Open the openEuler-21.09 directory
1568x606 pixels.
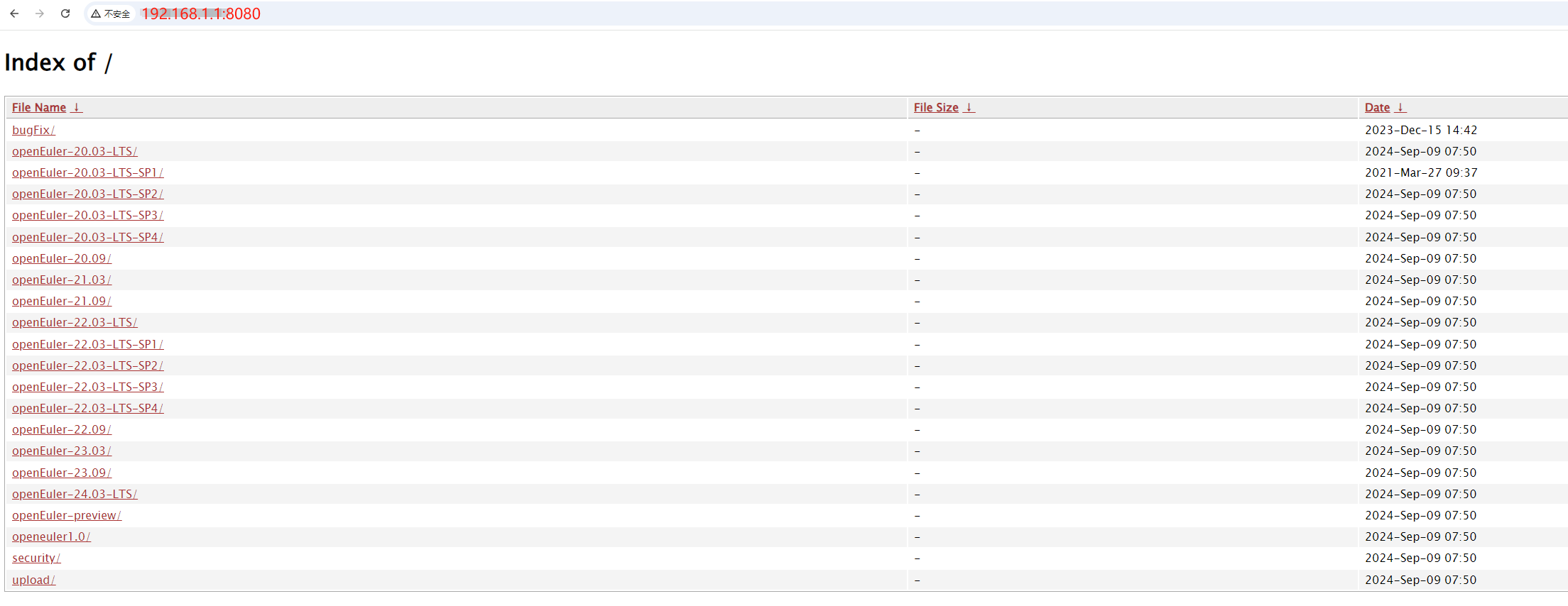[61, 301]
